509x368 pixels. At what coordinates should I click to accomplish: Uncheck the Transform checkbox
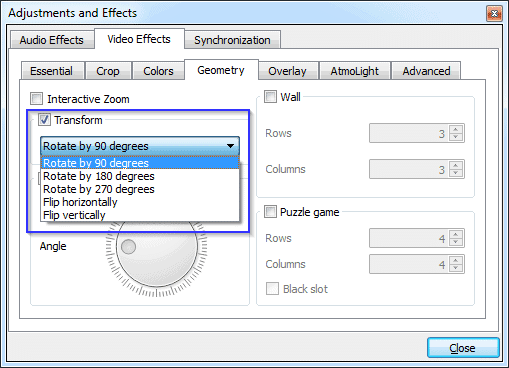click(x=44, y=120)
